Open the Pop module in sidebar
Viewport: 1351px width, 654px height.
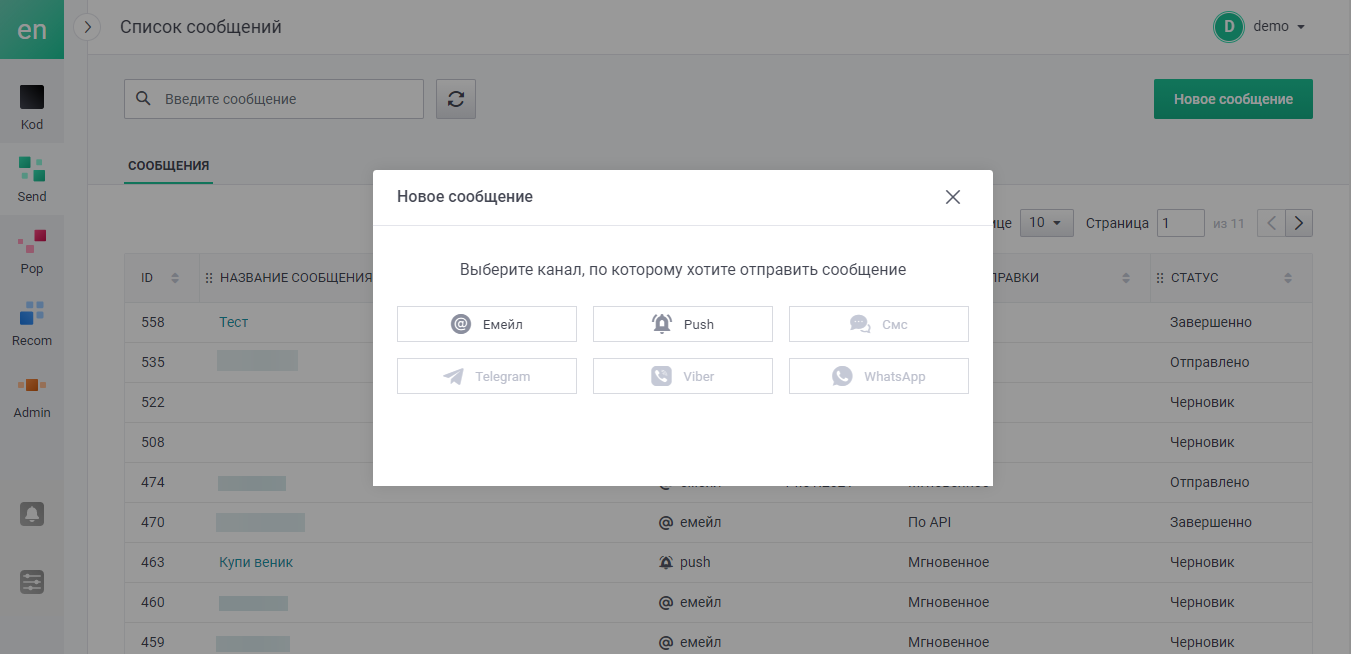(32, 252)
